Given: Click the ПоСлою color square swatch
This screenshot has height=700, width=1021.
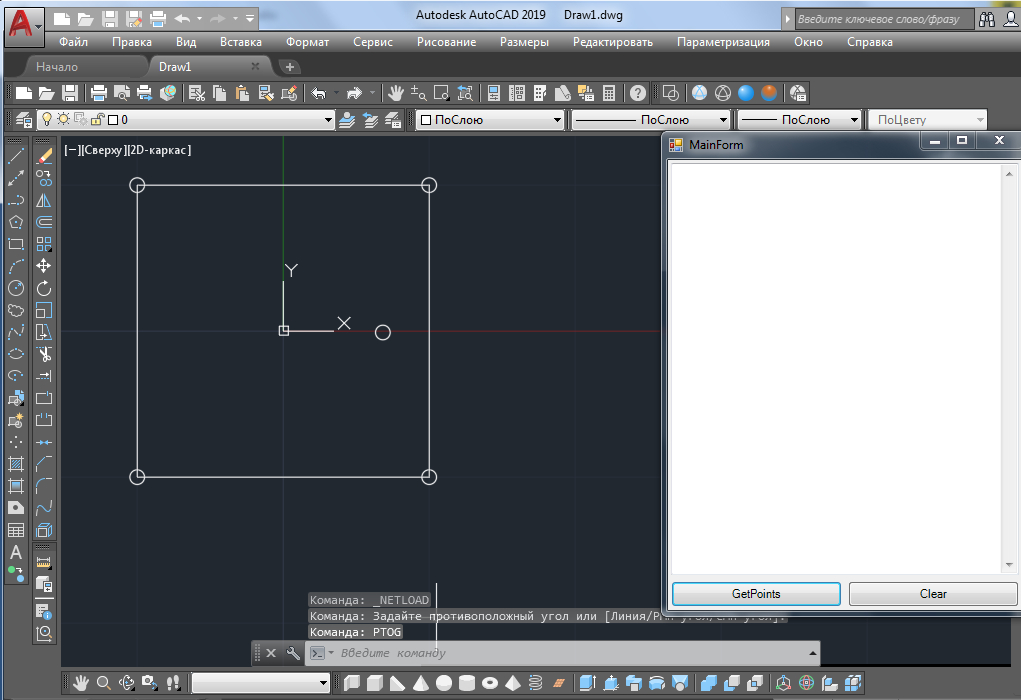Looking at the screenshot, I should coord(427,120).
